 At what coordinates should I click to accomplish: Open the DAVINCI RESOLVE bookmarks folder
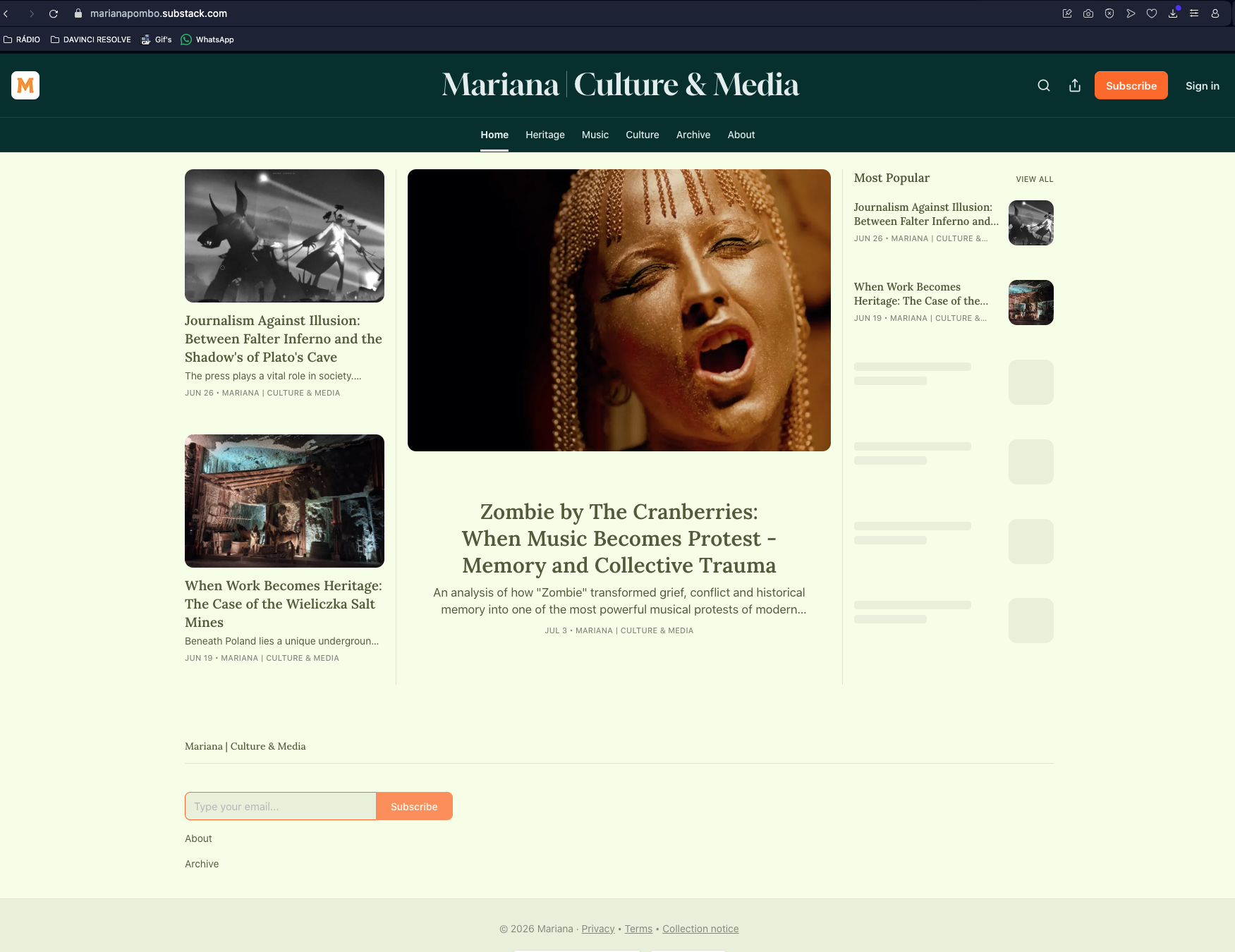[x=91, y=39]
